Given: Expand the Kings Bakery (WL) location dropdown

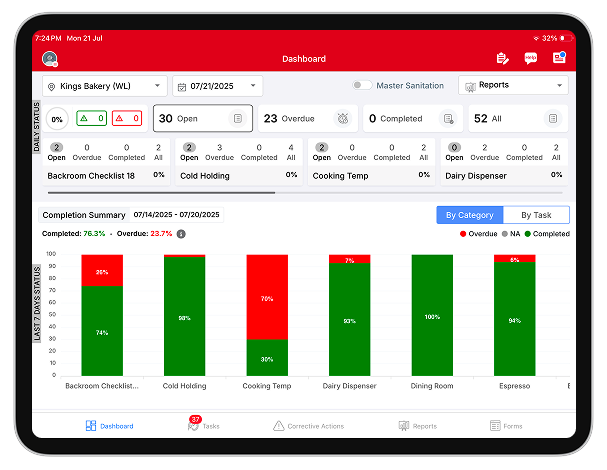Looking at the screenshot, I should click(105, 86).
